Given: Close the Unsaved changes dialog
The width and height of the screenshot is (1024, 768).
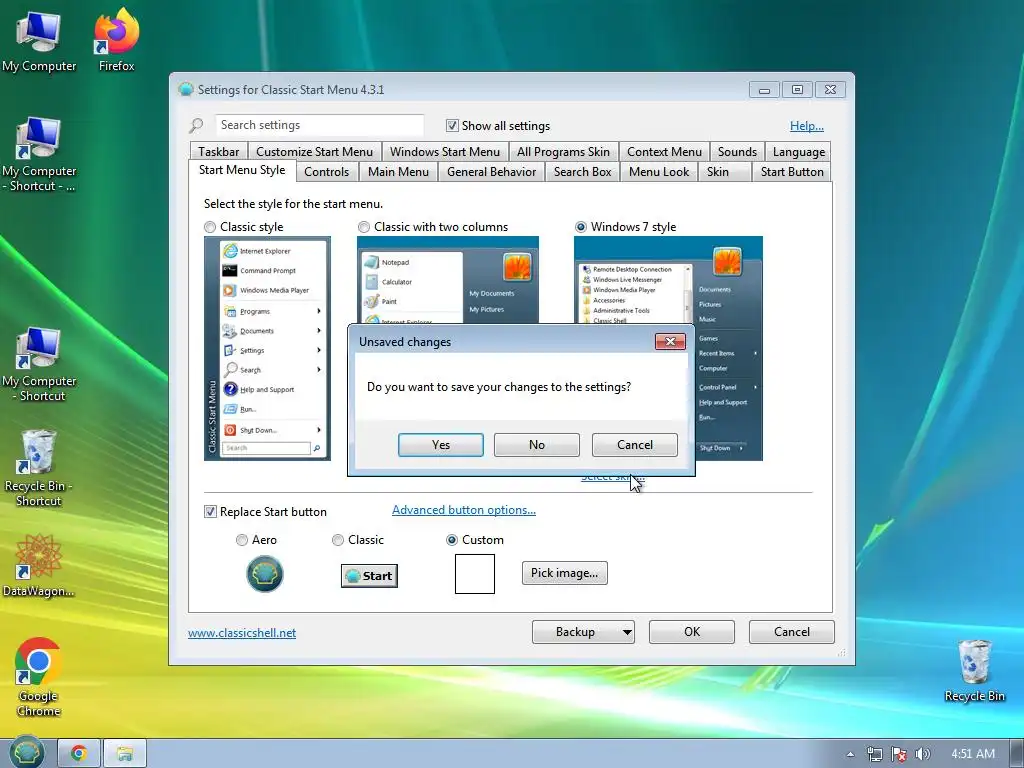Looking at the screenshot, I should 670,342.
